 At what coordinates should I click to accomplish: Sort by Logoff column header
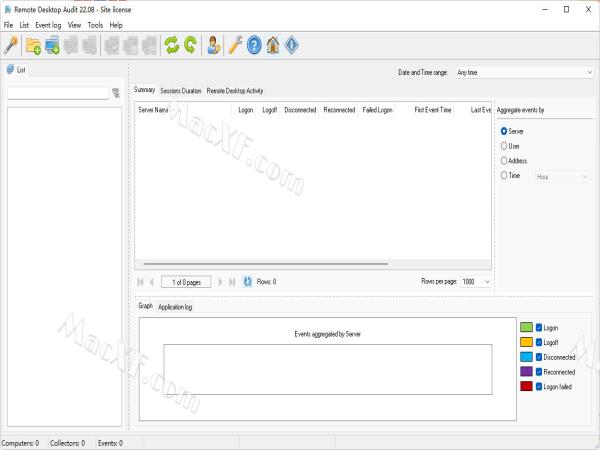(269, 110)
